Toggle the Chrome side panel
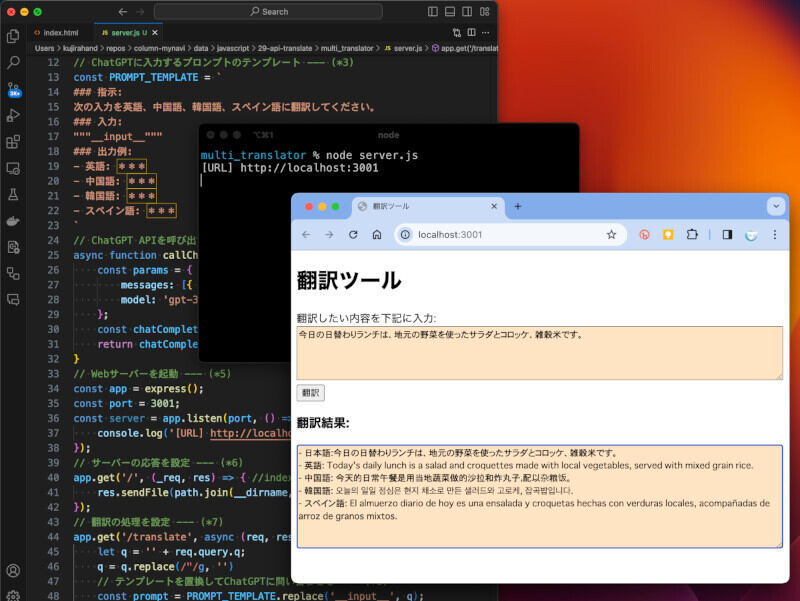The height and width of the screenshot is (601, 800). coord(727,234)
